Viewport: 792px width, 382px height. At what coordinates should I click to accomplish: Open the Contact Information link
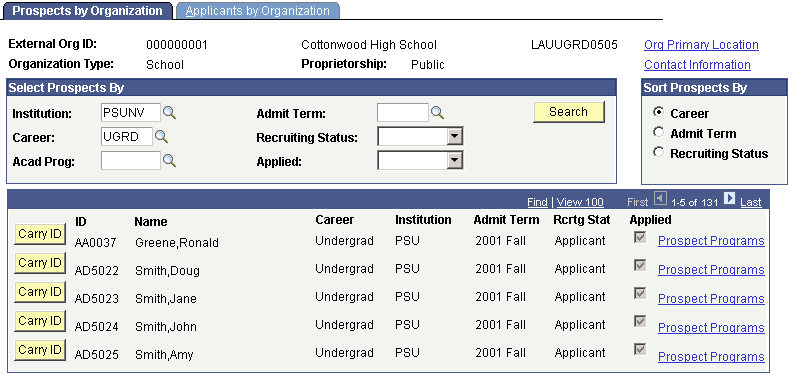[x=697, y=65]
